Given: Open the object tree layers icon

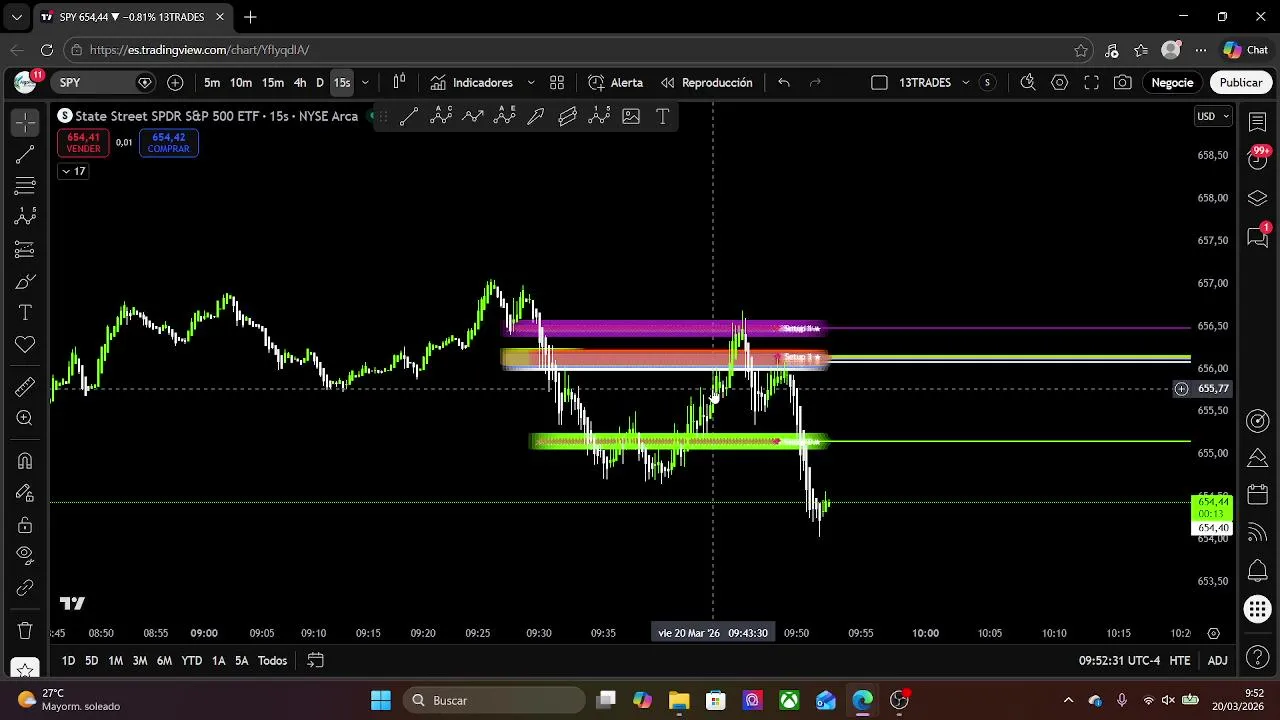Looking at the screenshot, I should [1258, 198].
